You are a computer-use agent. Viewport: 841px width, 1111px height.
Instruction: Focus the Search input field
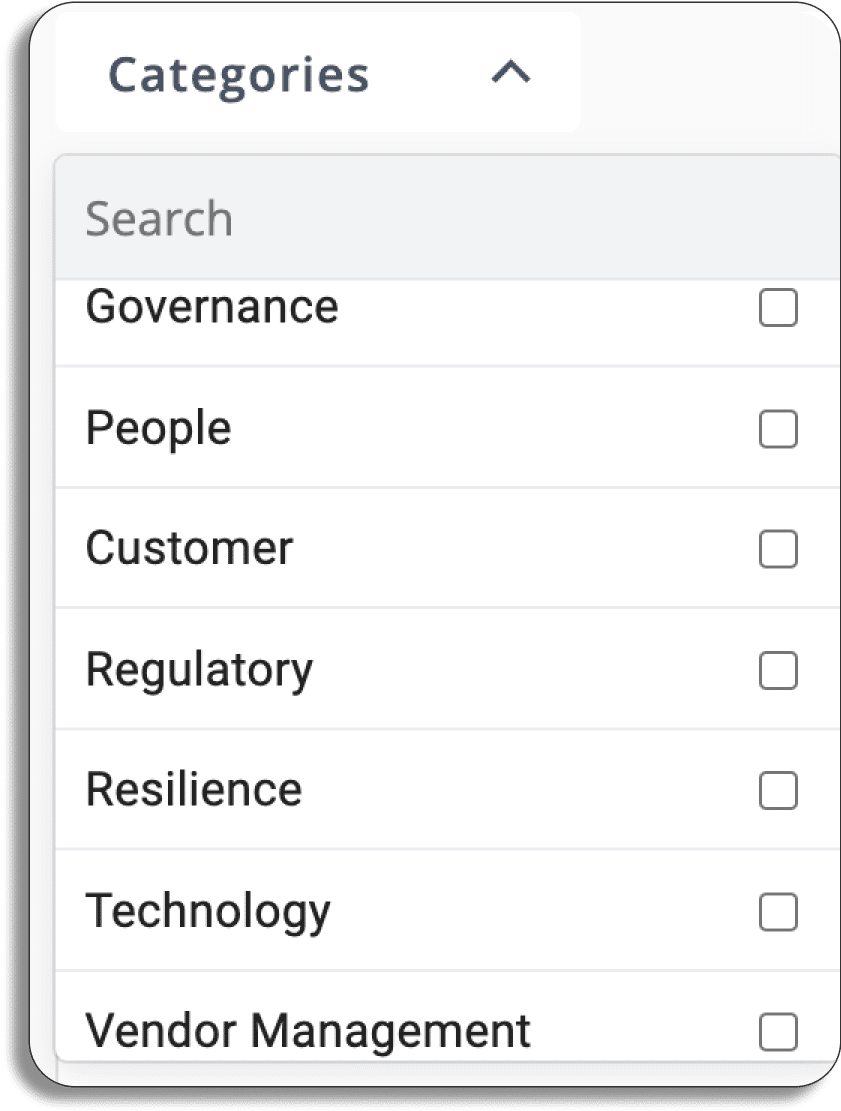pyautogui.click(x=448, y=218)
